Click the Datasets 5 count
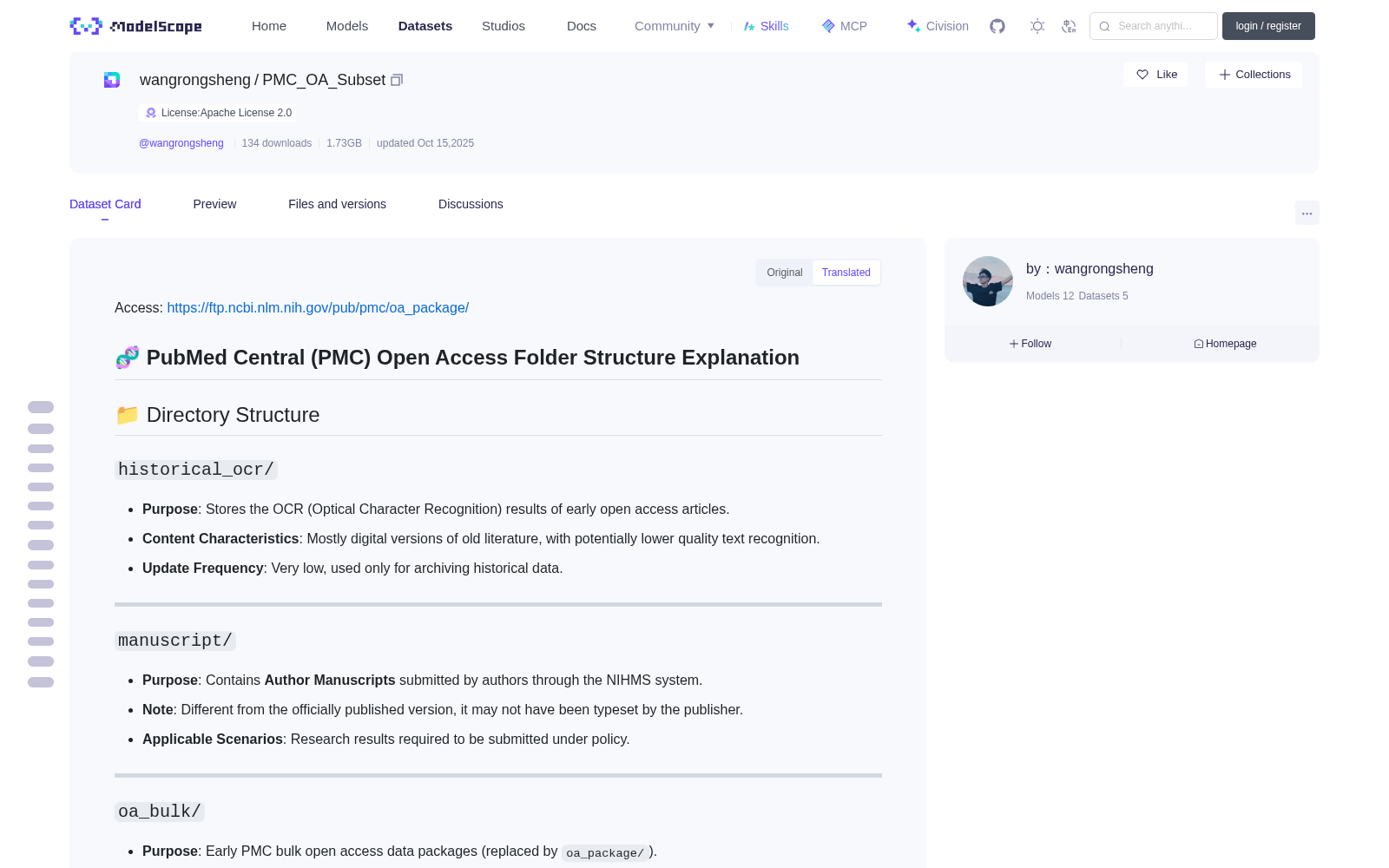Viewport: 1389px width, 868px height. [x=1103, y=296]
